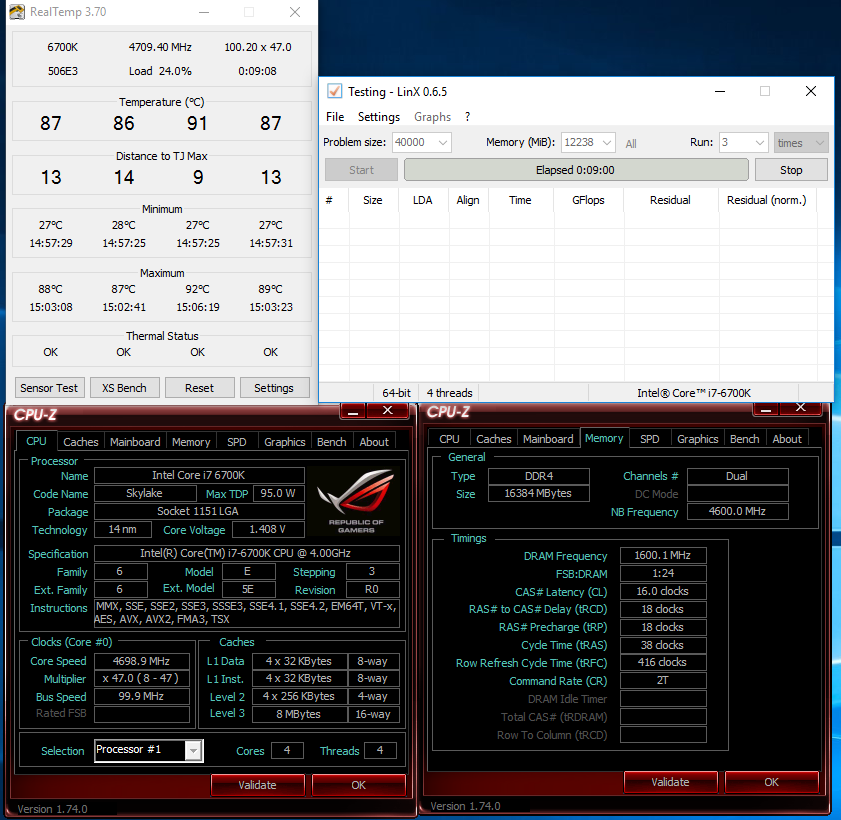Open the Memory (MiB) dropdown in LinX
This screenshot has height=820, width=841.
607,143
